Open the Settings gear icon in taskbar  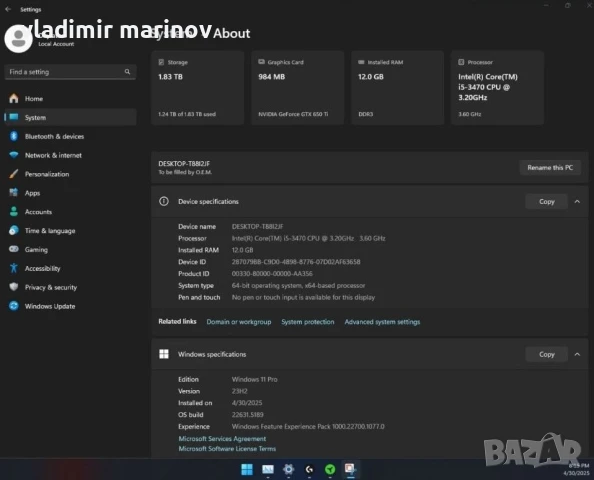click(x=288, y=469)
